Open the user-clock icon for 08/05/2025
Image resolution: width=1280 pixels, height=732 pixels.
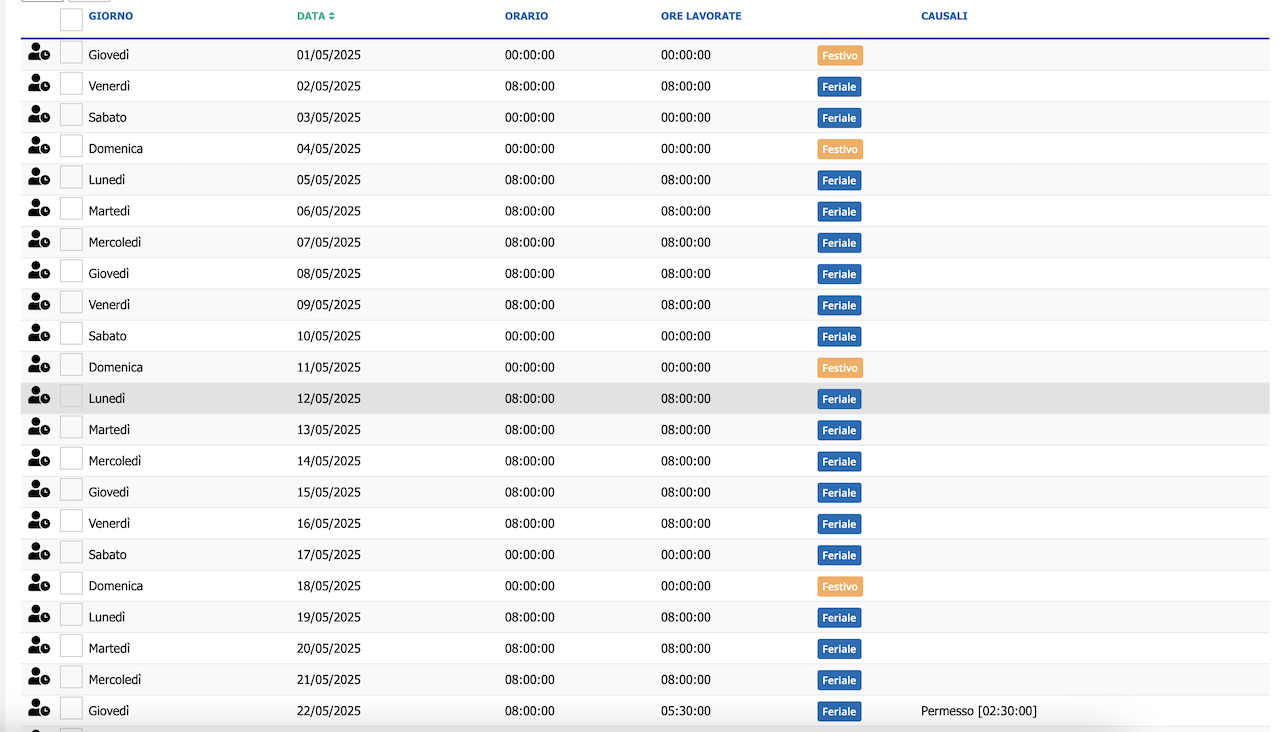pyautogui.click(x=39, y=271)
